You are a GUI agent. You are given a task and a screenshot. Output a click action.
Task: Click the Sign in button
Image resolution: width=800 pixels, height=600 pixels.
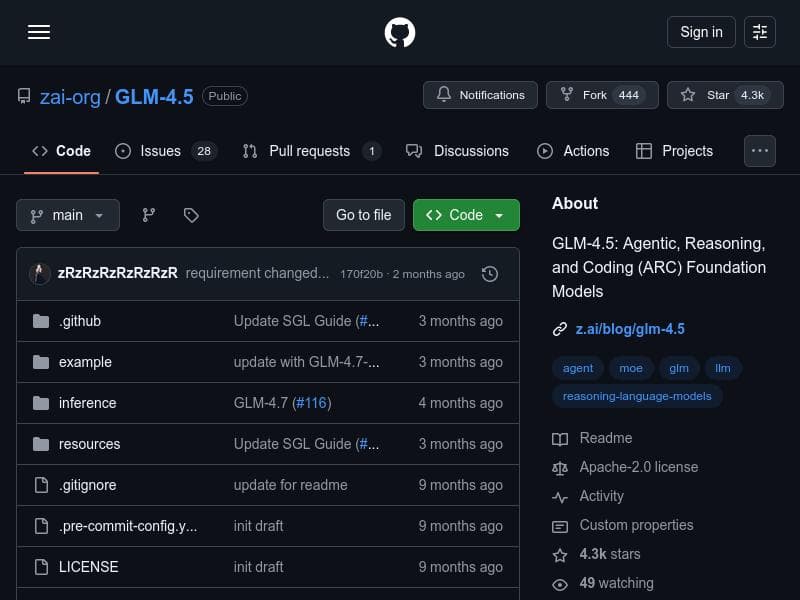[x=701, y=32]
